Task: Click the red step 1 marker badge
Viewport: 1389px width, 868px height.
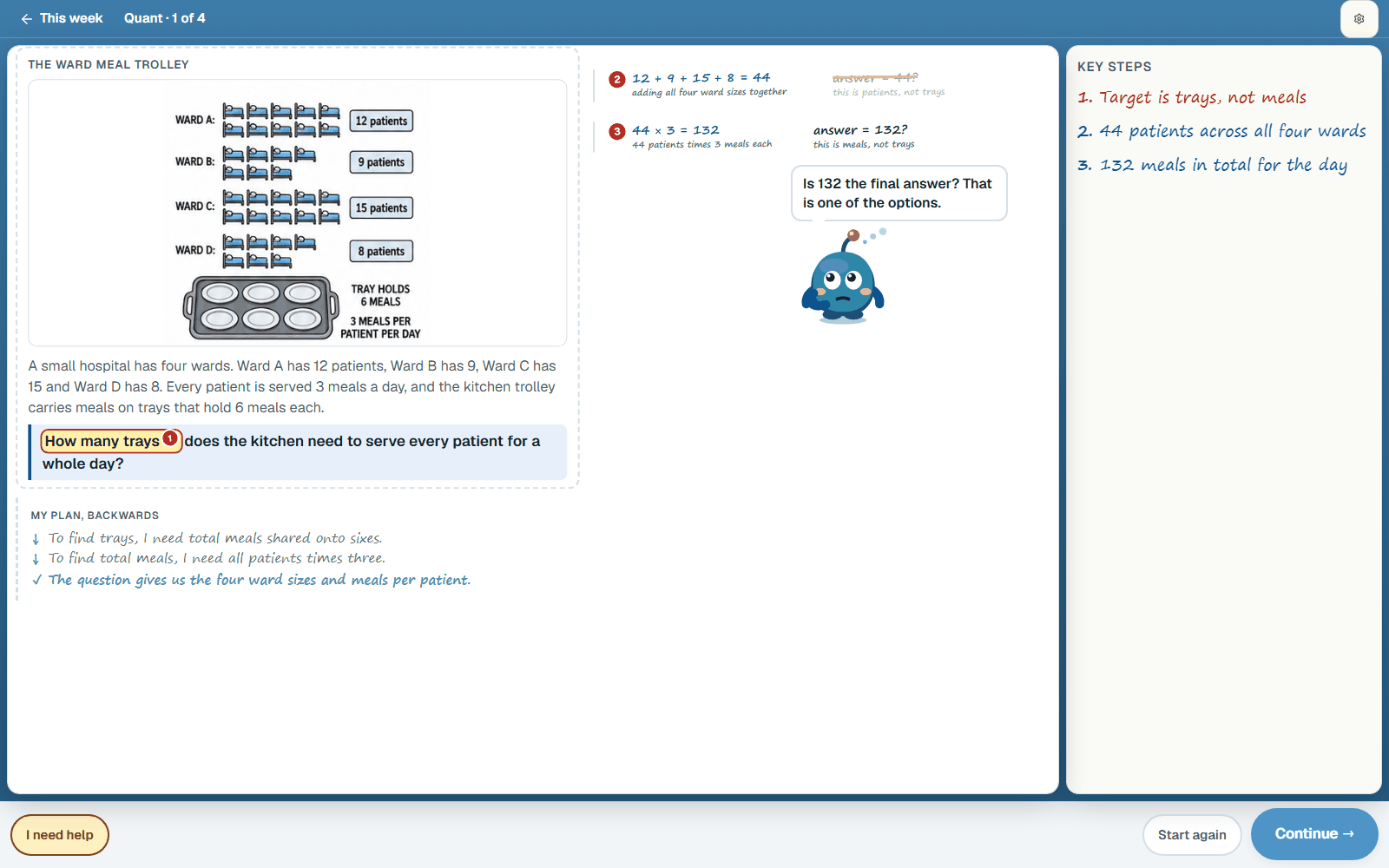Action: pos(171,438)
